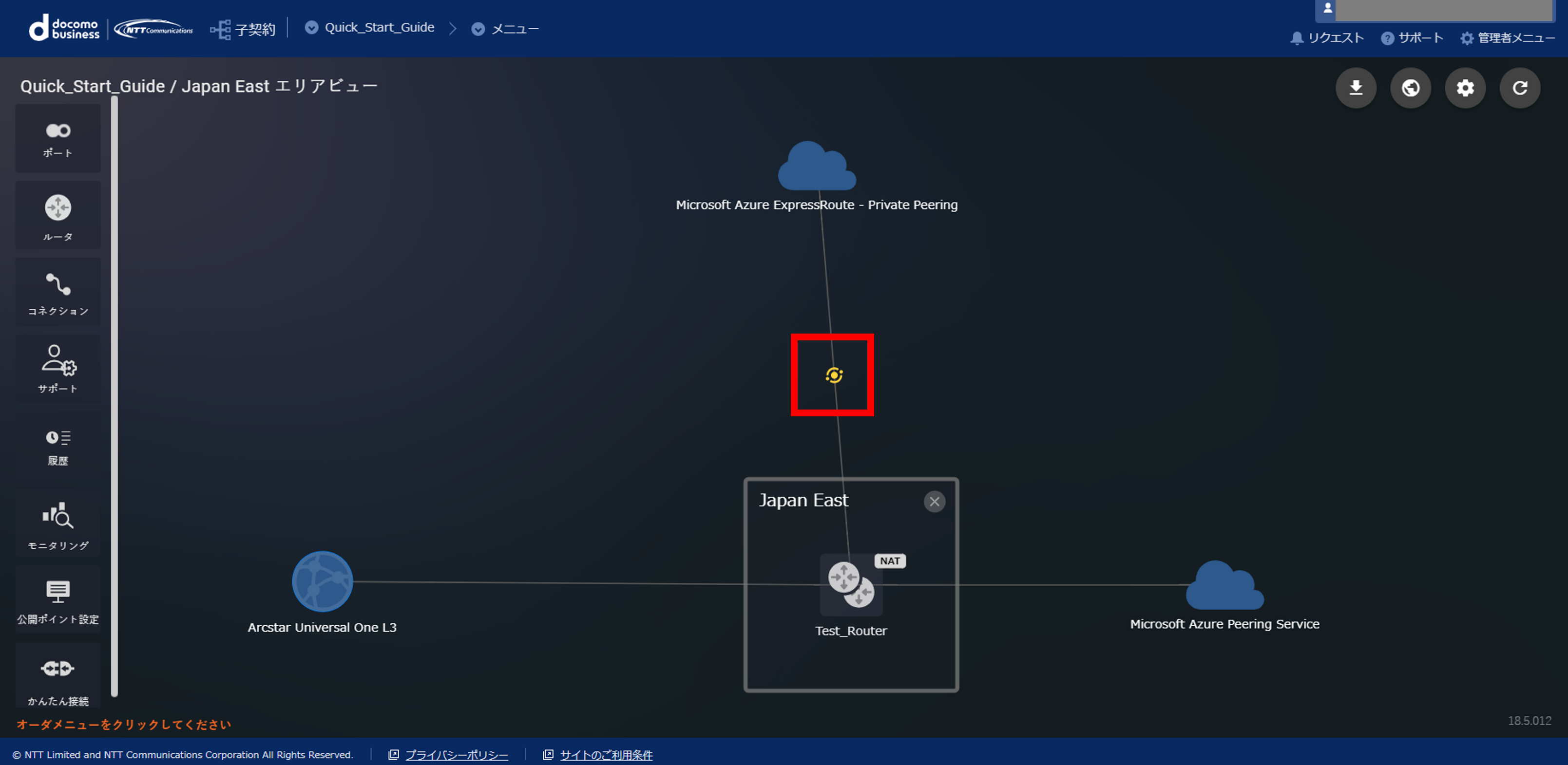Open リクエスト notifications

(1328, 37)
